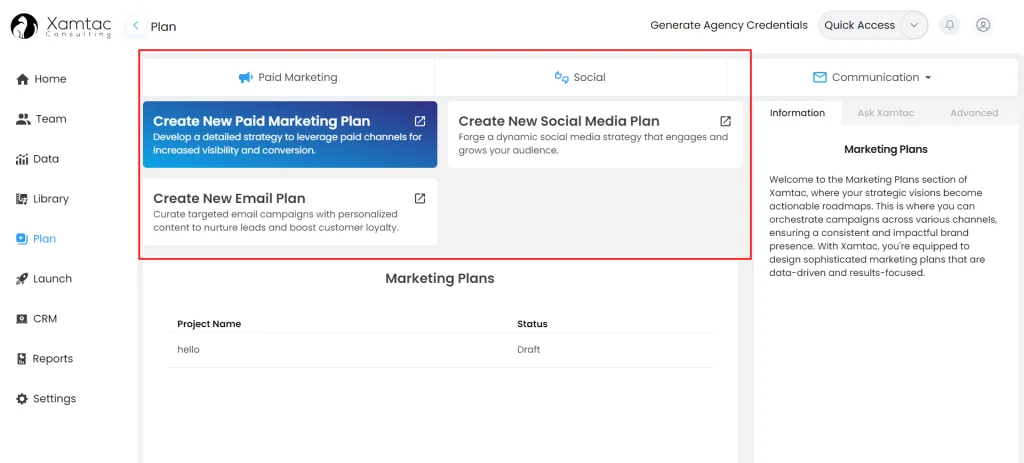1024x463 pixels.
Task: Click the notification bell icon
Action: (949, 25)
